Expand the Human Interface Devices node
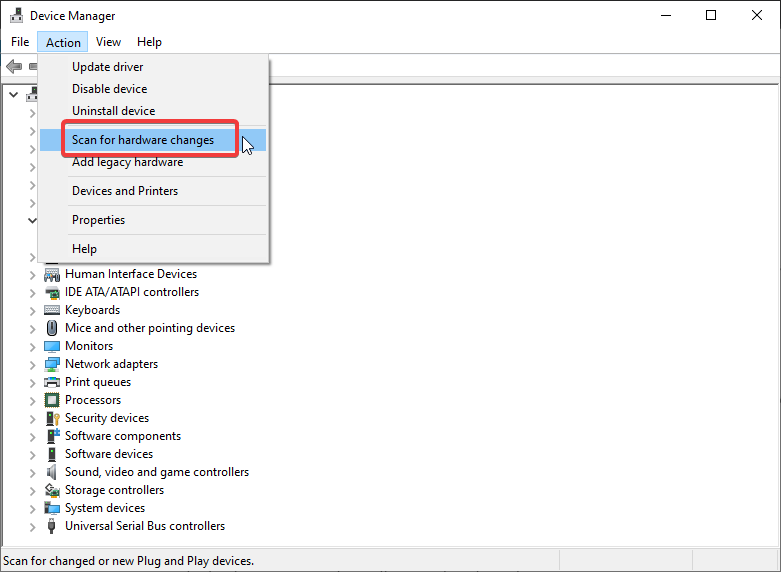The image size is (781, 572). pyautogui.click(x=32, y=275)
